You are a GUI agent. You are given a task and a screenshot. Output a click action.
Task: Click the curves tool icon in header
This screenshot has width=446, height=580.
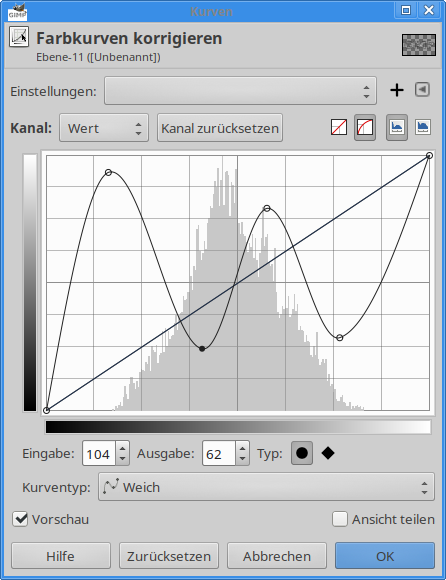[x=19, y=37]
